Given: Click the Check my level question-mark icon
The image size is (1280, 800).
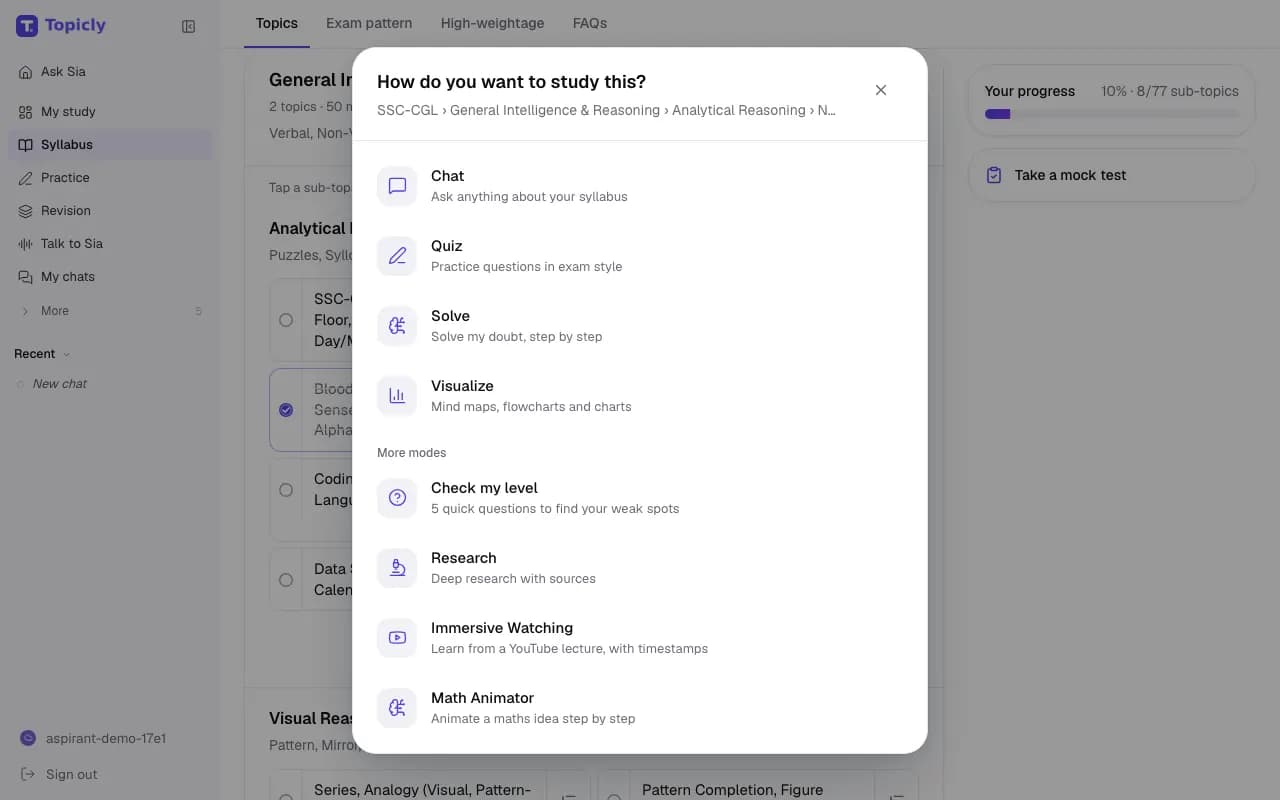Looking at the screenshot, I should 397,498.
